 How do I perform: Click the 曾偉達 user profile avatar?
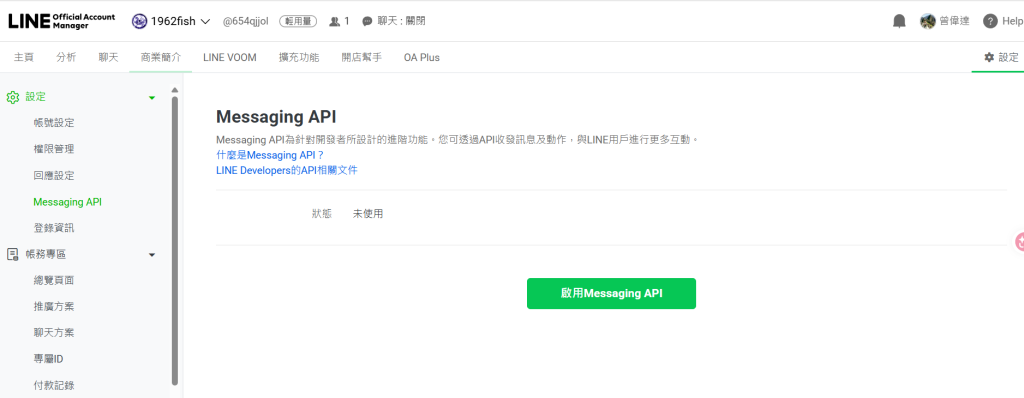click(x=927, y=21)
